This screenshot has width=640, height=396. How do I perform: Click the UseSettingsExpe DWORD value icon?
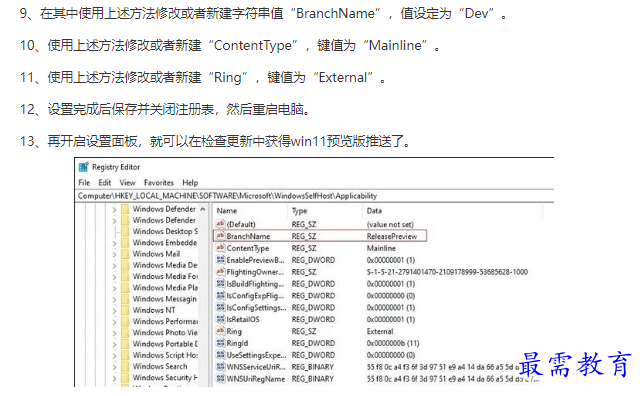[220, 355]
